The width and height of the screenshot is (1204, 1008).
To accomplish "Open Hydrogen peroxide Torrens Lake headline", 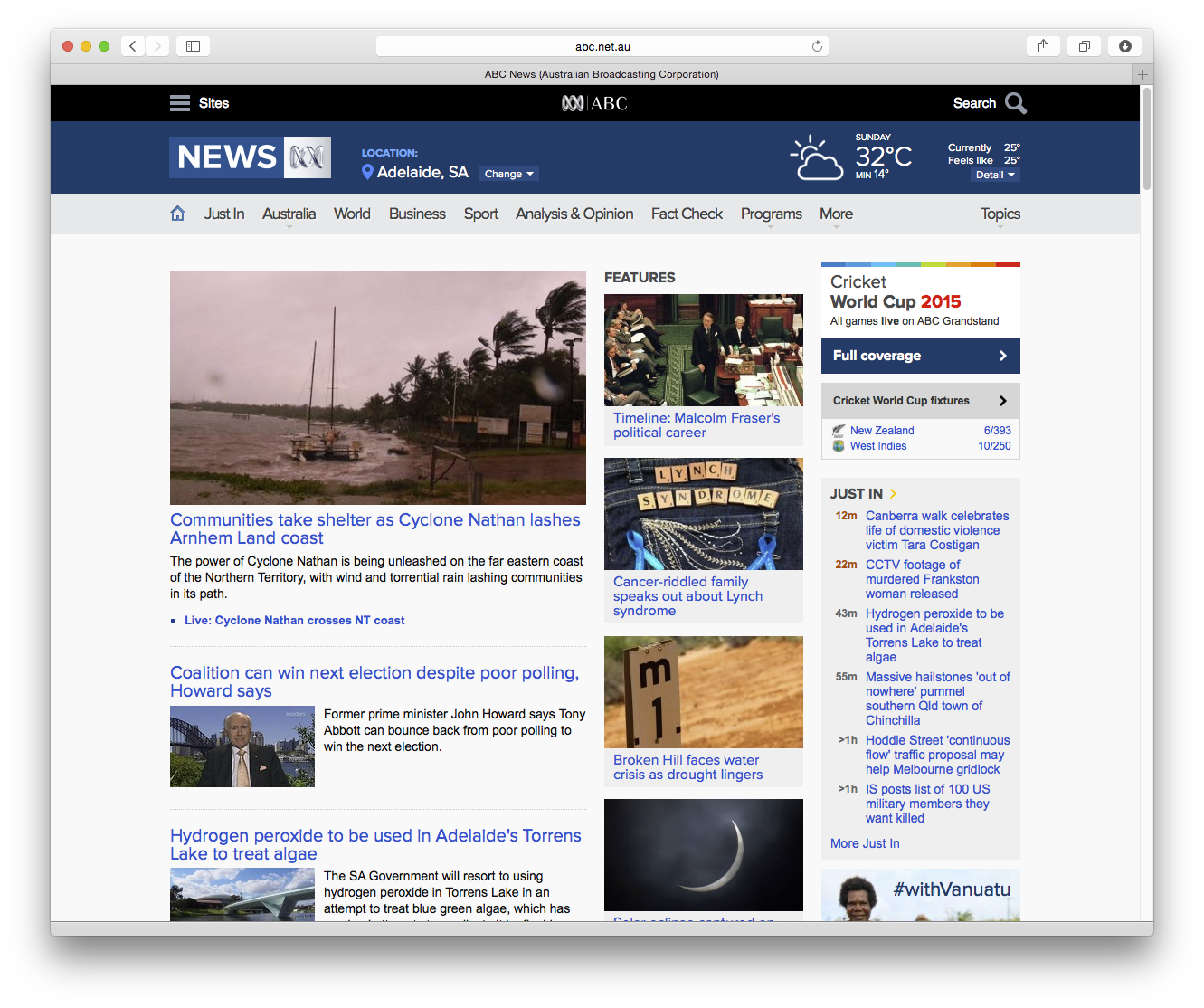I will tap(375, 844).
